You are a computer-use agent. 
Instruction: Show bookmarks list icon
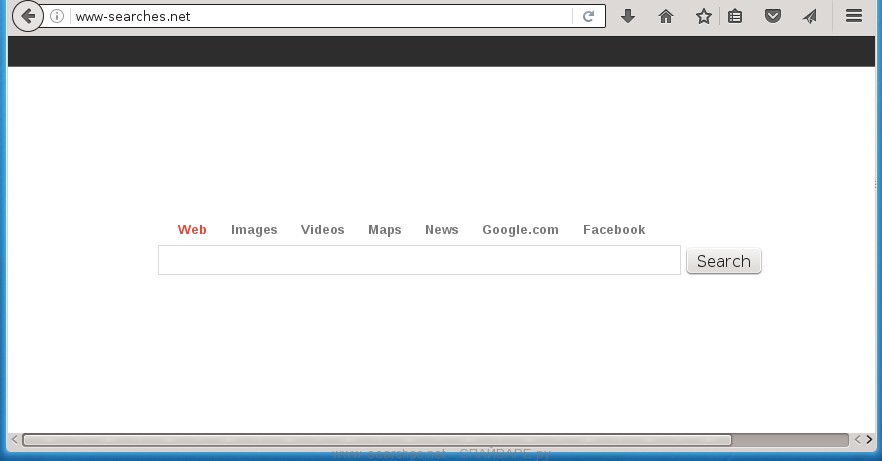click(x=735, y=16)
